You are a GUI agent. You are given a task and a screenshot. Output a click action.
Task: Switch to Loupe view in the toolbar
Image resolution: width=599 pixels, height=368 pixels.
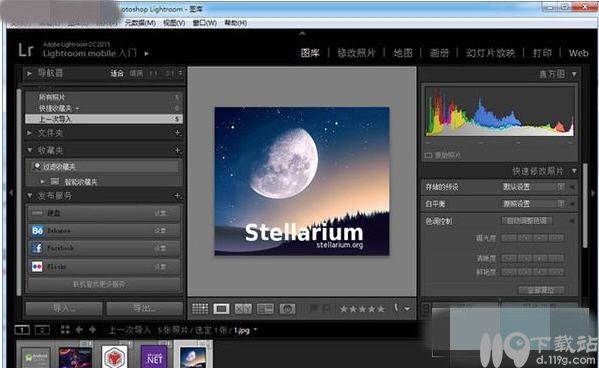tap(221, 308)
